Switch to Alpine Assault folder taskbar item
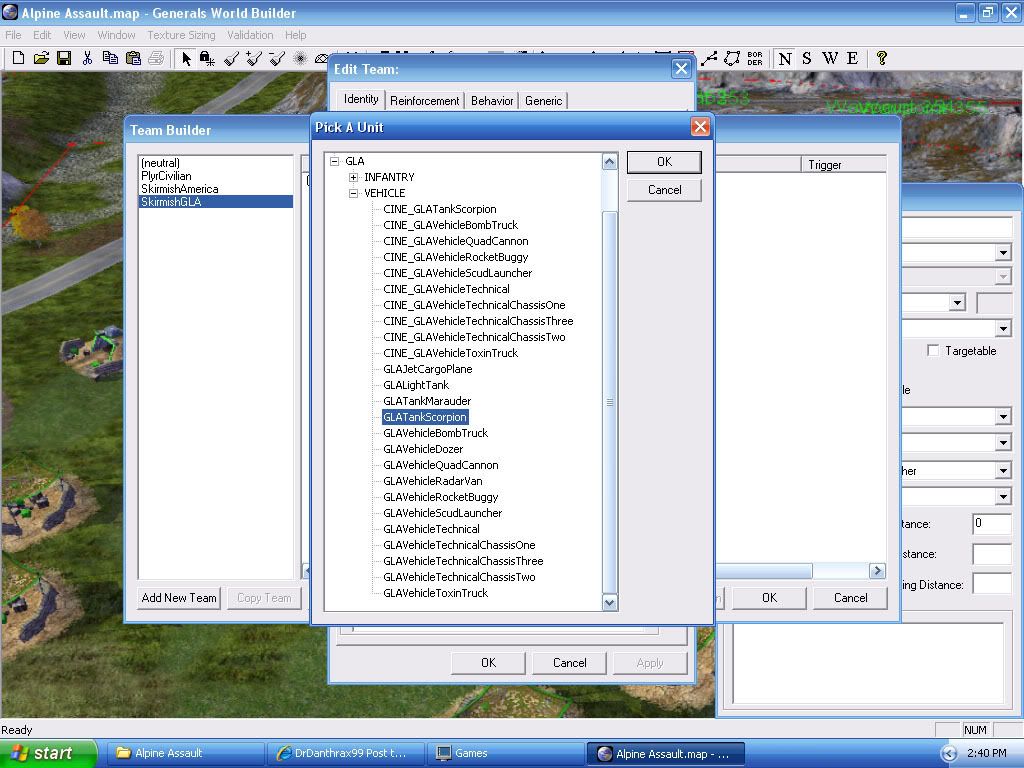 click(185, 753)
